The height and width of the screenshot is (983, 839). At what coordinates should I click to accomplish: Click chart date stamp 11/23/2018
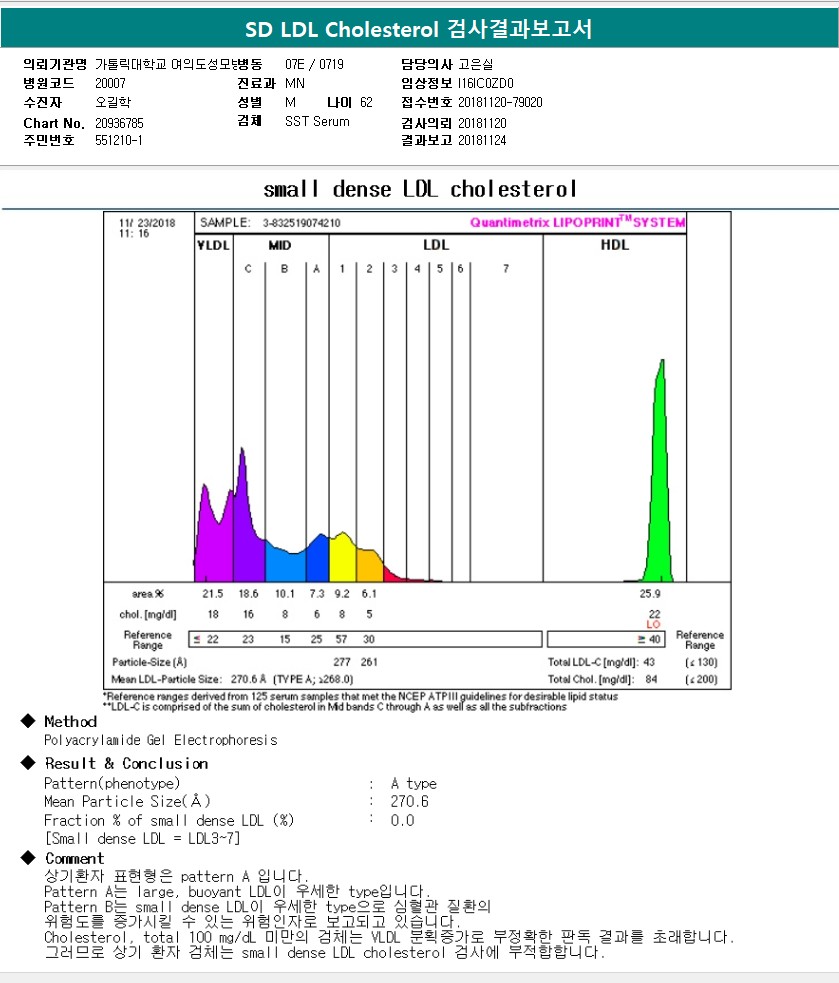click(147, 223)
